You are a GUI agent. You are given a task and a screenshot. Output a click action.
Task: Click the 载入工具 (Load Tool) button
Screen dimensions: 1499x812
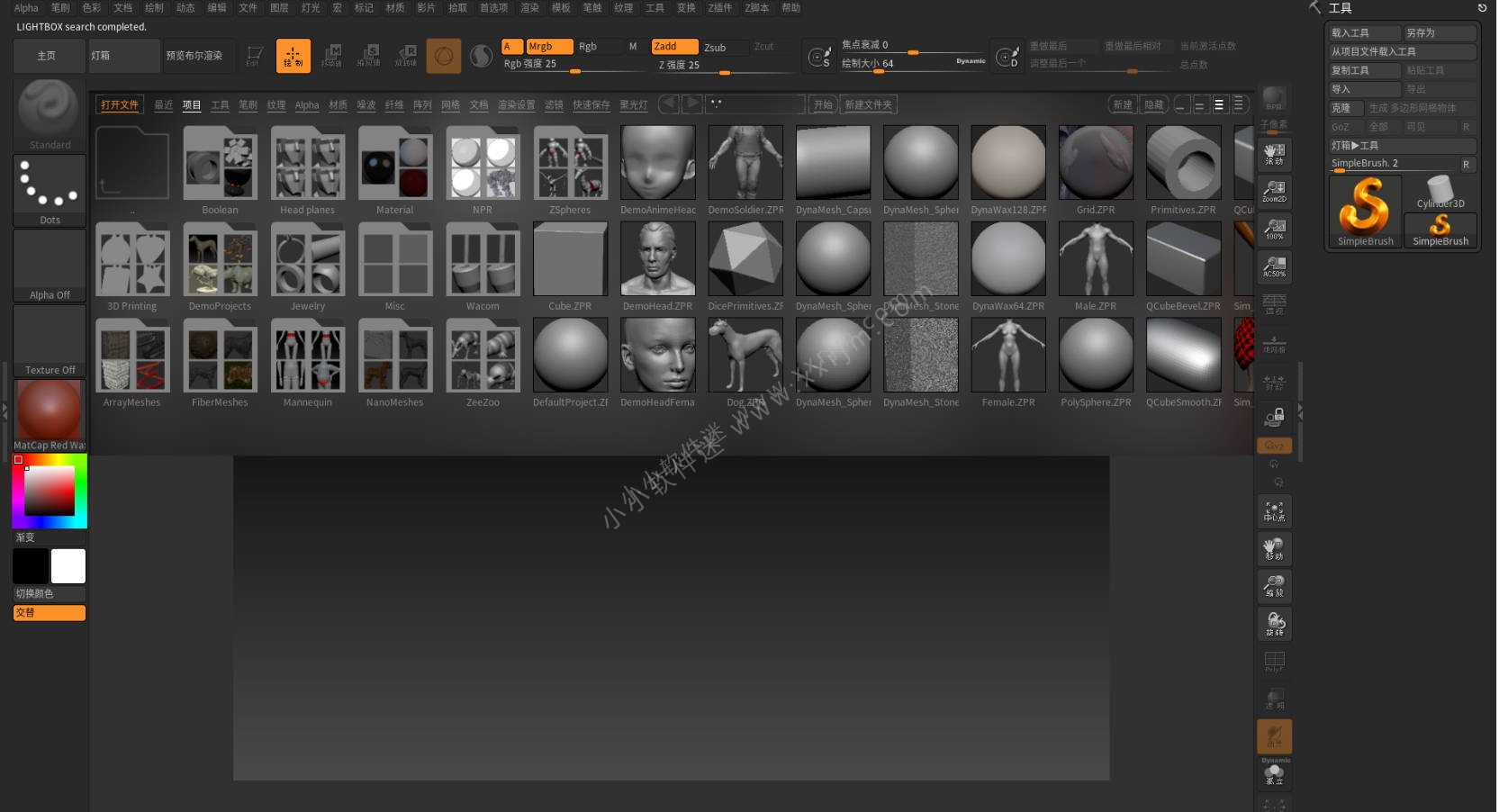[x=1364, y=33]
